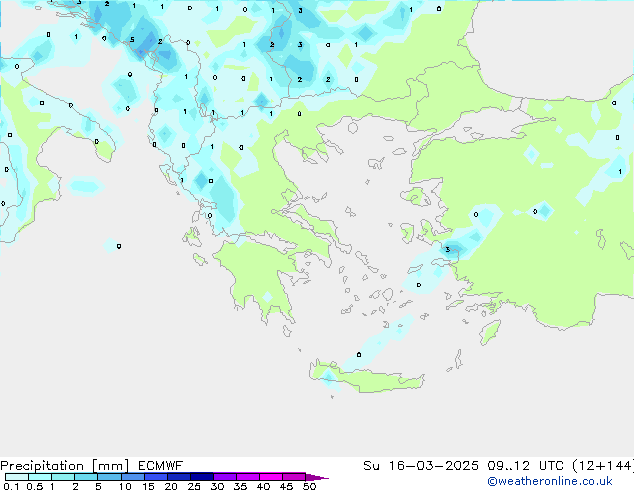Click the precipitation value 5 near the Adriatic coast
This screenshot has width=634, height=490.
pos(132,40)
